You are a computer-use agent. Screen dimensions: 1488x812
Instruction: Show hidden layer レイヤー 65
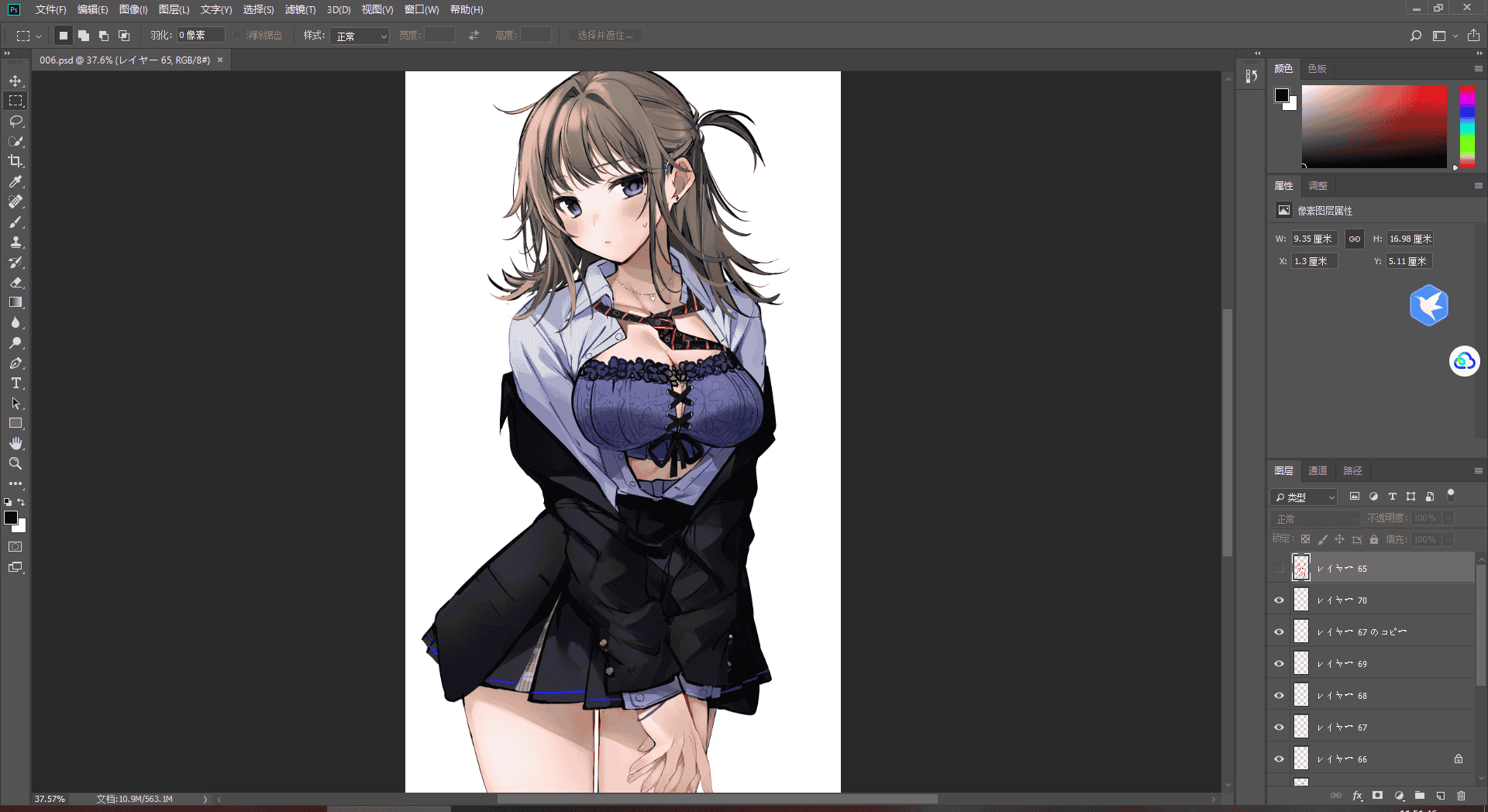pos(1279,568)
